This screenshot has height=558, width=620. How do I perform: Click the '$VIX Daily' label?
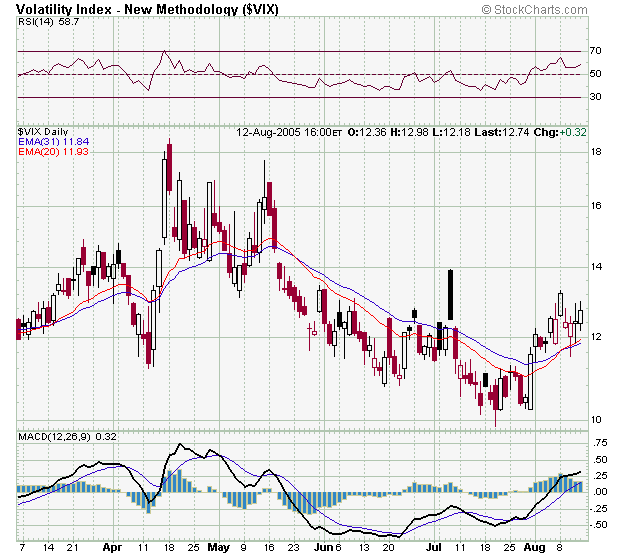(x=43, y=132)
